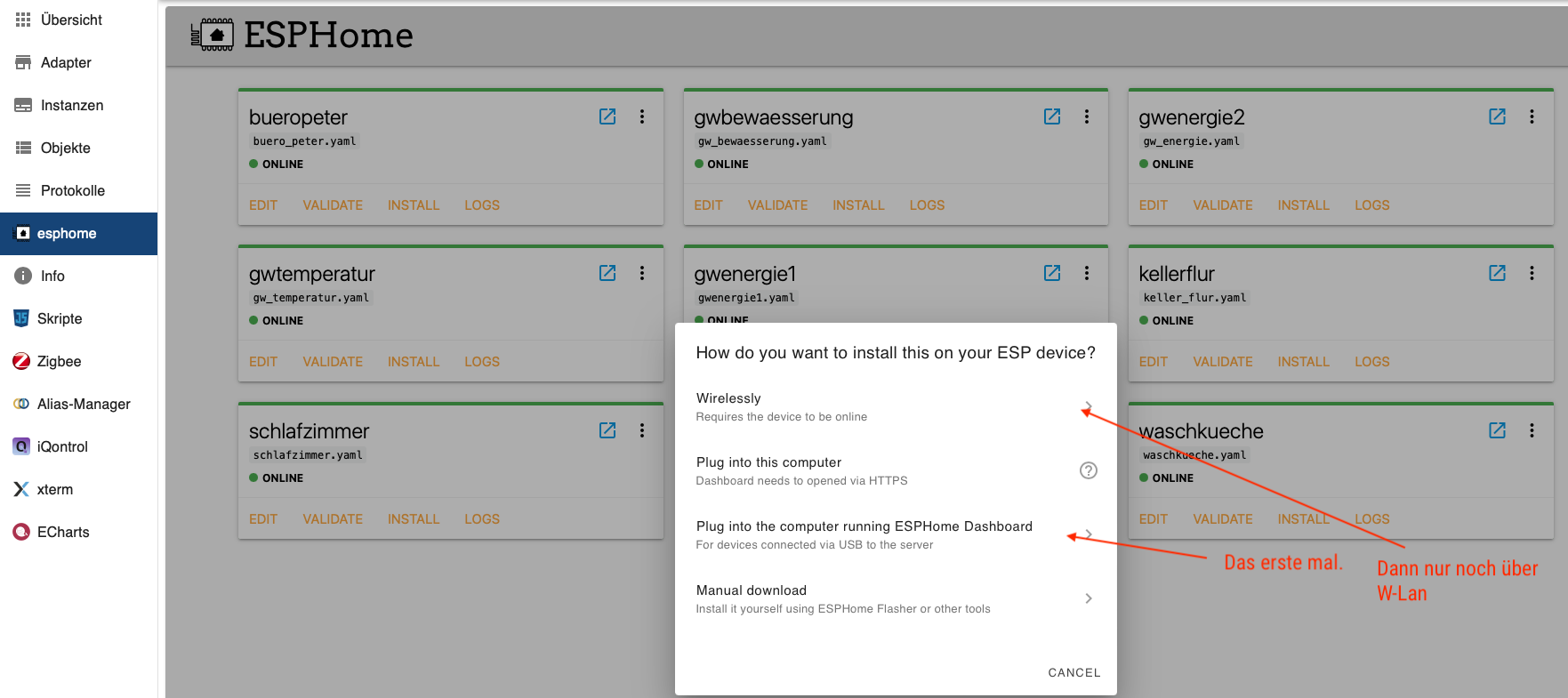Viewport: 1568px width, 698px height.
Task: Click VALIDATE on kellerflur card
Action: [1223, 362]
